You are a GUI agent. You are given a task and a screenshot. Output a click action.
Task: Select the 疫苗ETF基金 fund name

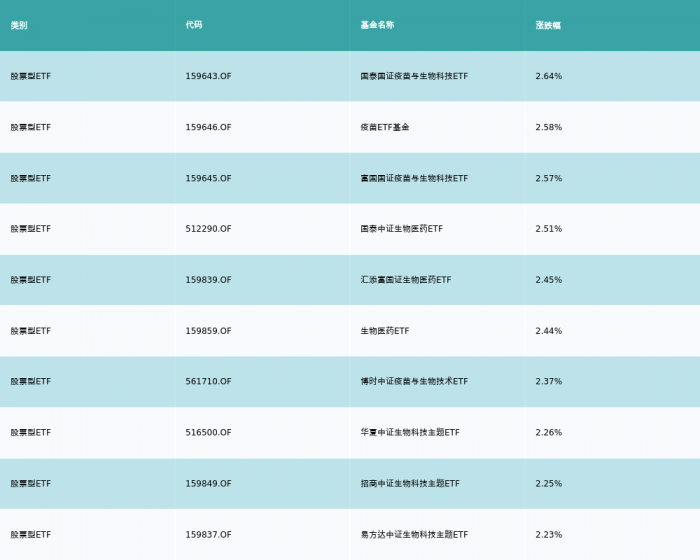385,127
